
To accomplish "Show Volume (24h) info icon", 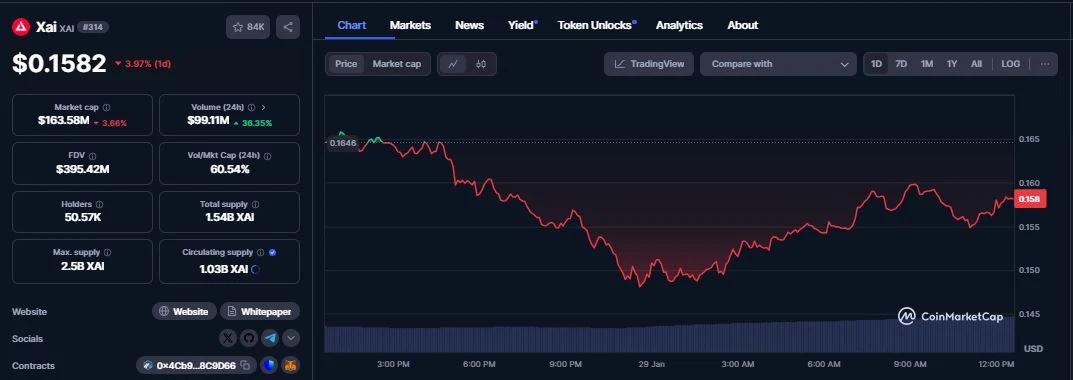I will 252,107.
